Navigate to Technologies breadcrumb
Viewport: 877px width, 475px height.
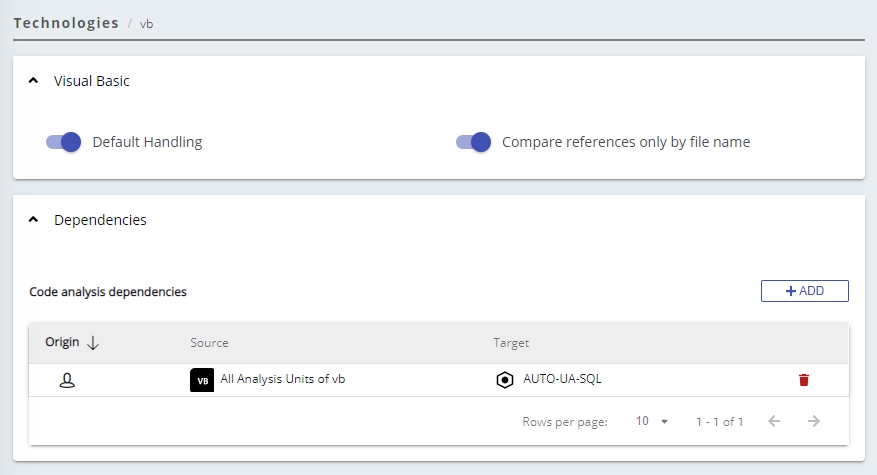[x=66, y=23]
